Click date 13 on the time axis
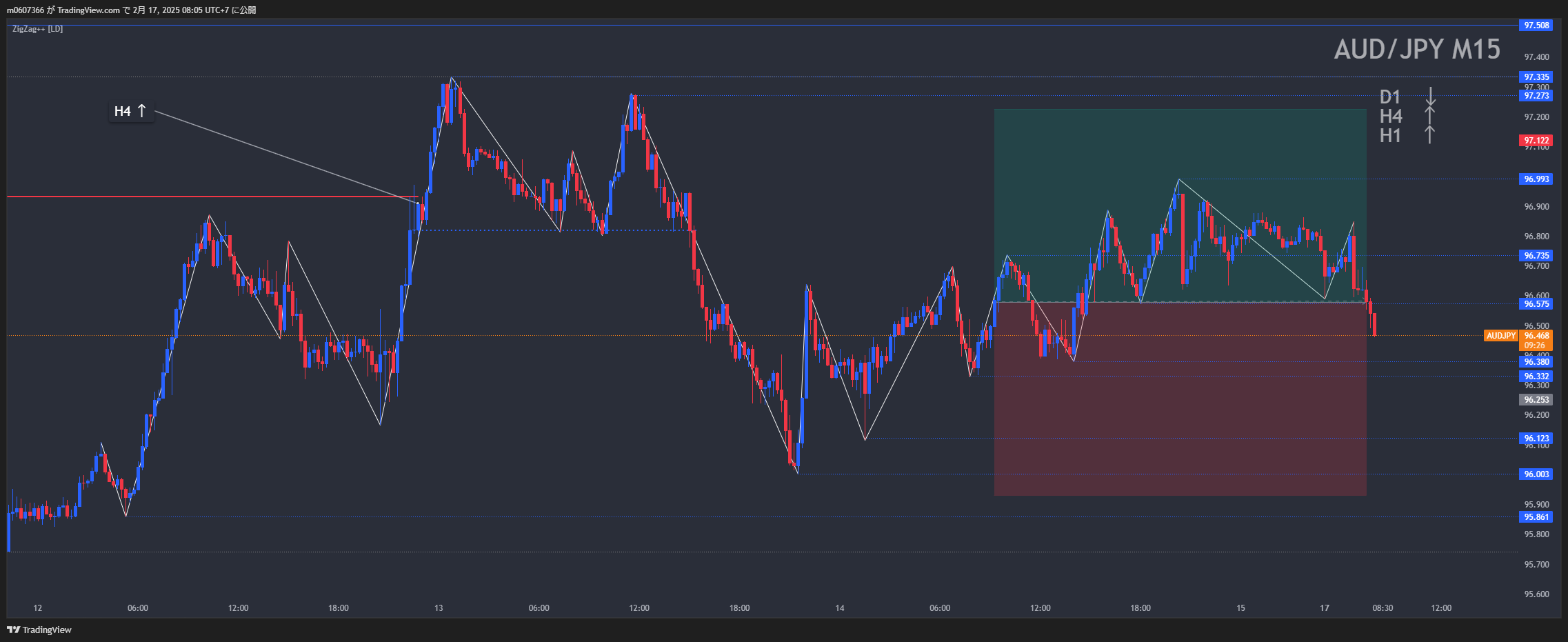The height and width of the screenshot is (642, 1568). click(439, 608)
